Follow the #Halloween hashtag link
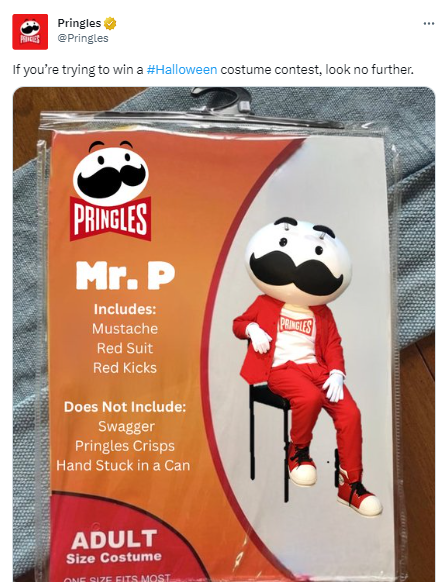The width and height of the screenshot is (446, 582). (x=182, y=70)
